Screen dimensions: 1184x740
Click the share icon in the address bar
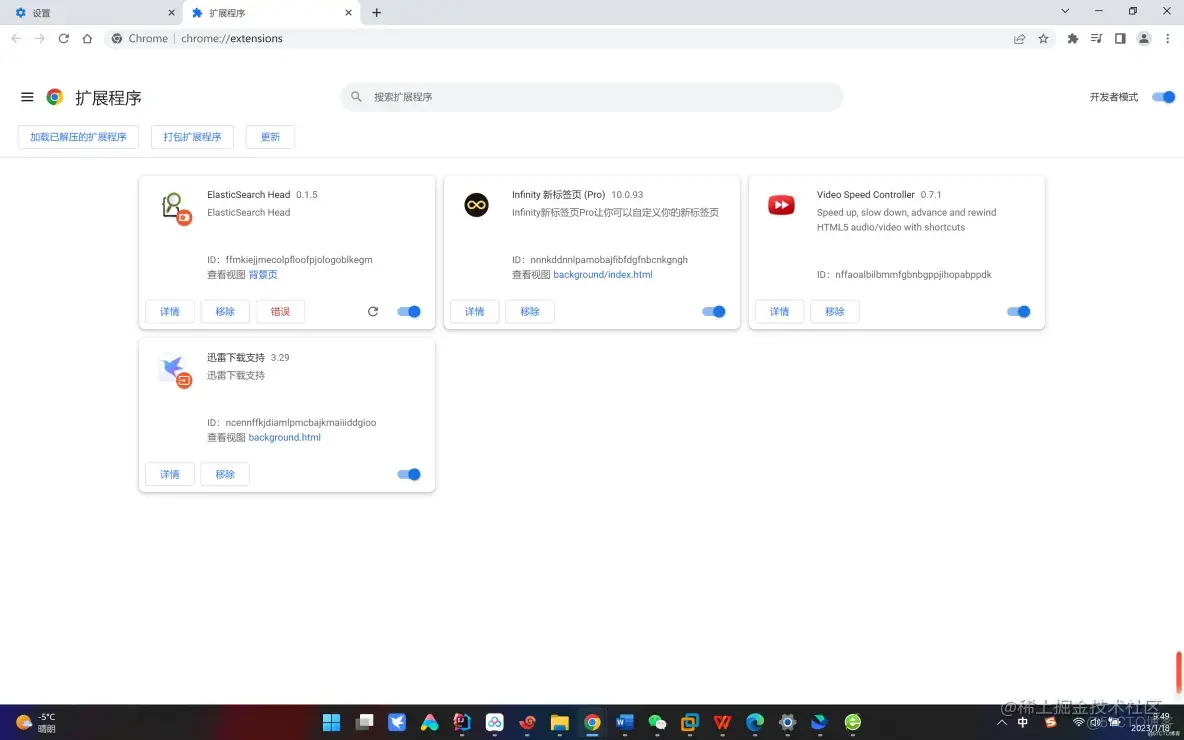(x=1019, y=38)
